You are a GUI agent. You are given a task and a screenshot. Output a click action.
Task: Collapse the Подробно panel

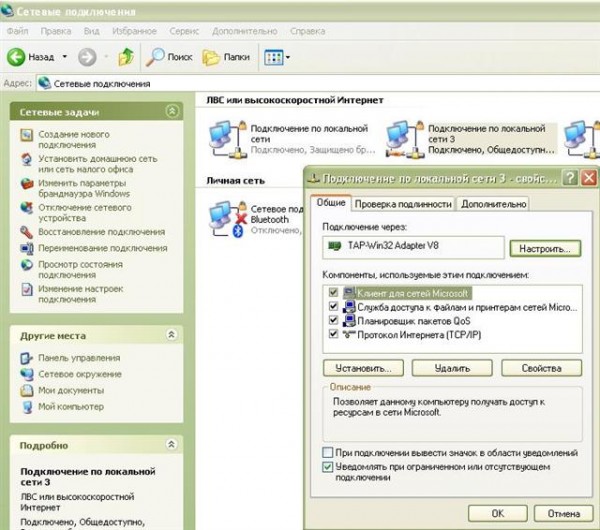tap(171, 444)
